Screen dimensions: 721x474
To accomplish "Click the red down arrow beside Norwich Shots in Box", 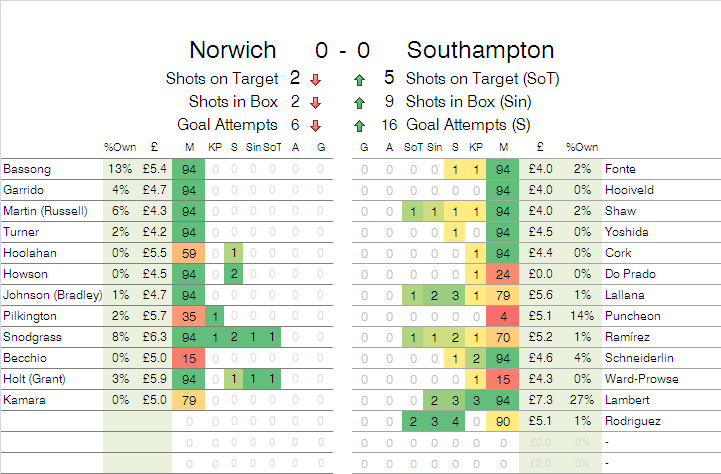I will coord(315,102).
